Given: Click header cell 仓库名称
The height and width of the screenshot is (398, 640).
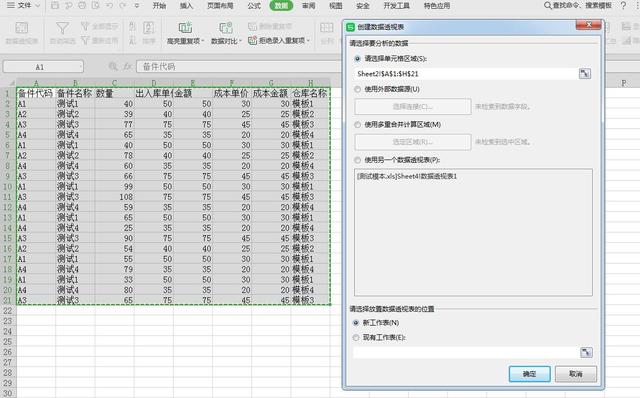Looking at the screenshot, I should 310,93.
